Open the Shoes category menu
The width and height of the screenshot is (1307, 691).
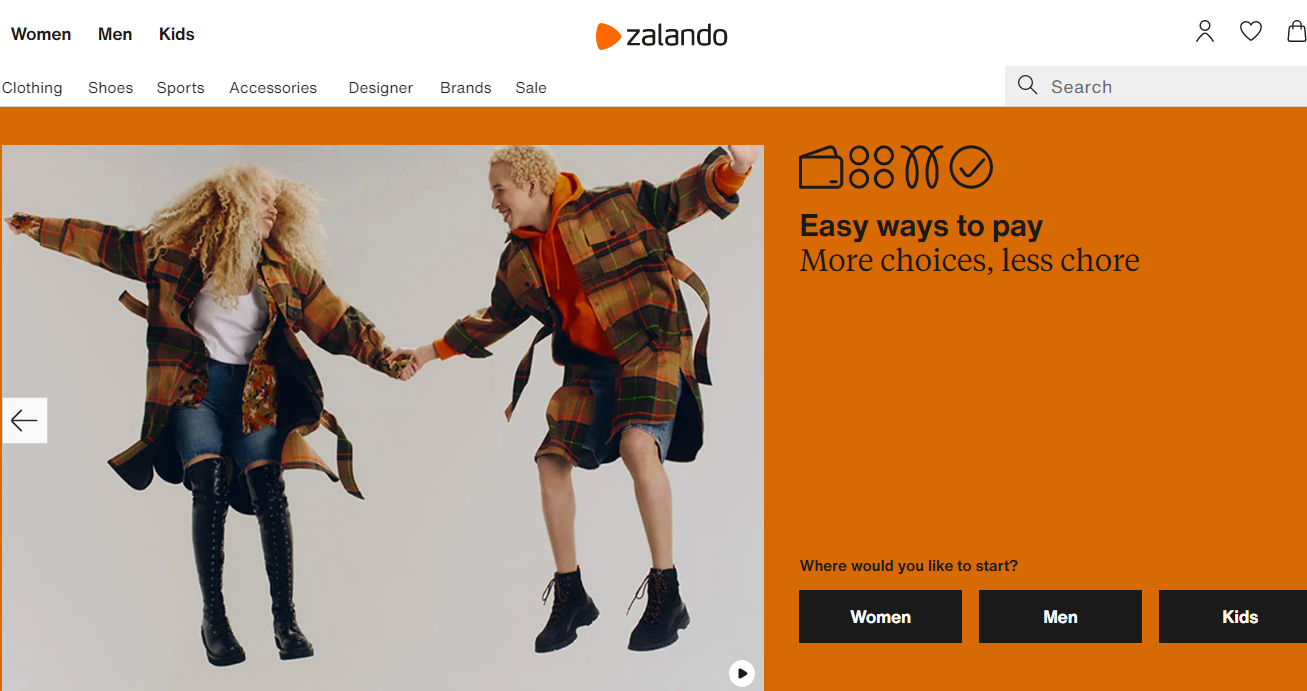pyautogui.click(x=110, y=88)
